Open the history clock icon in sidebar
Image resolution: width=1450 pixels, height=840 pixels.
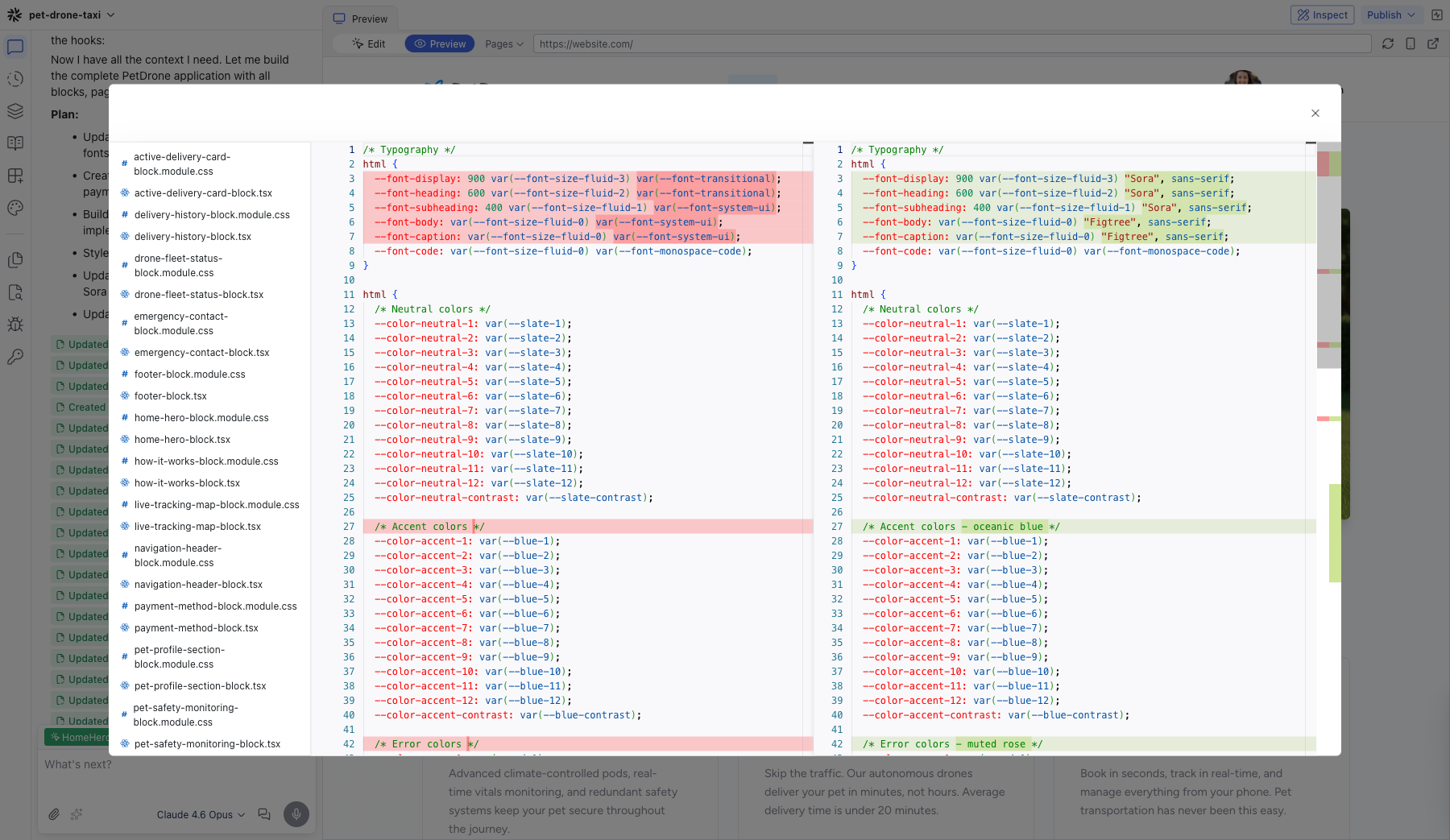point(15,79)
